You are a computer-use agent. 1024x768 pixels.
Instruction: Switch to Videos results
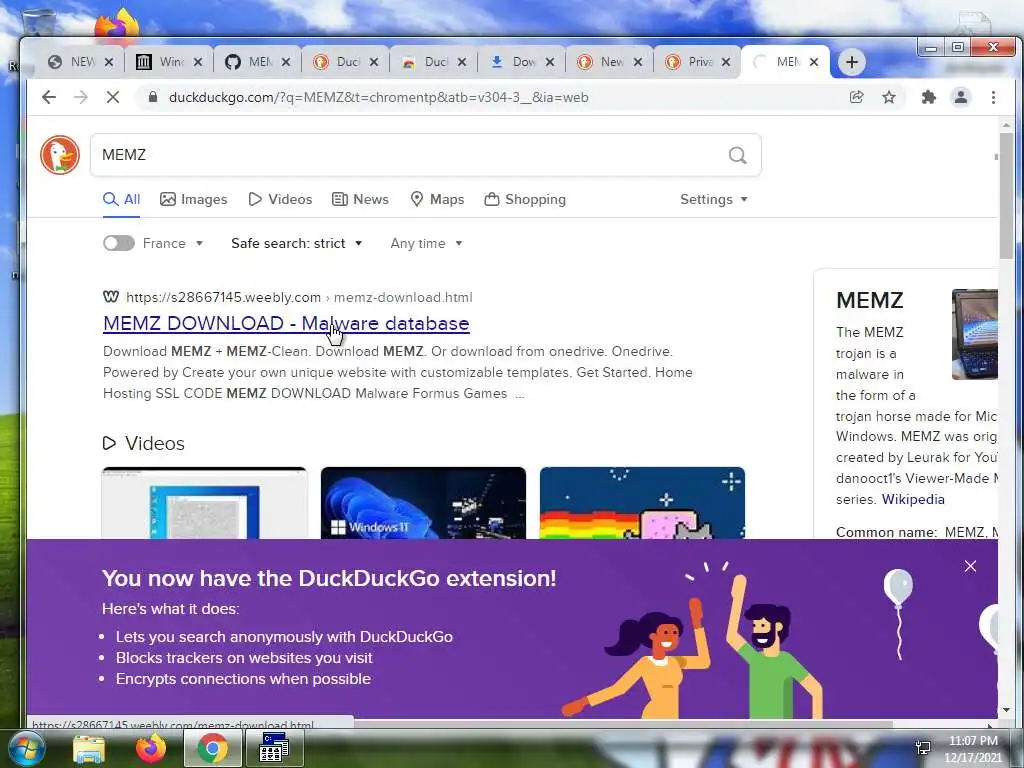pyautogui.click(x=280, y=199)
